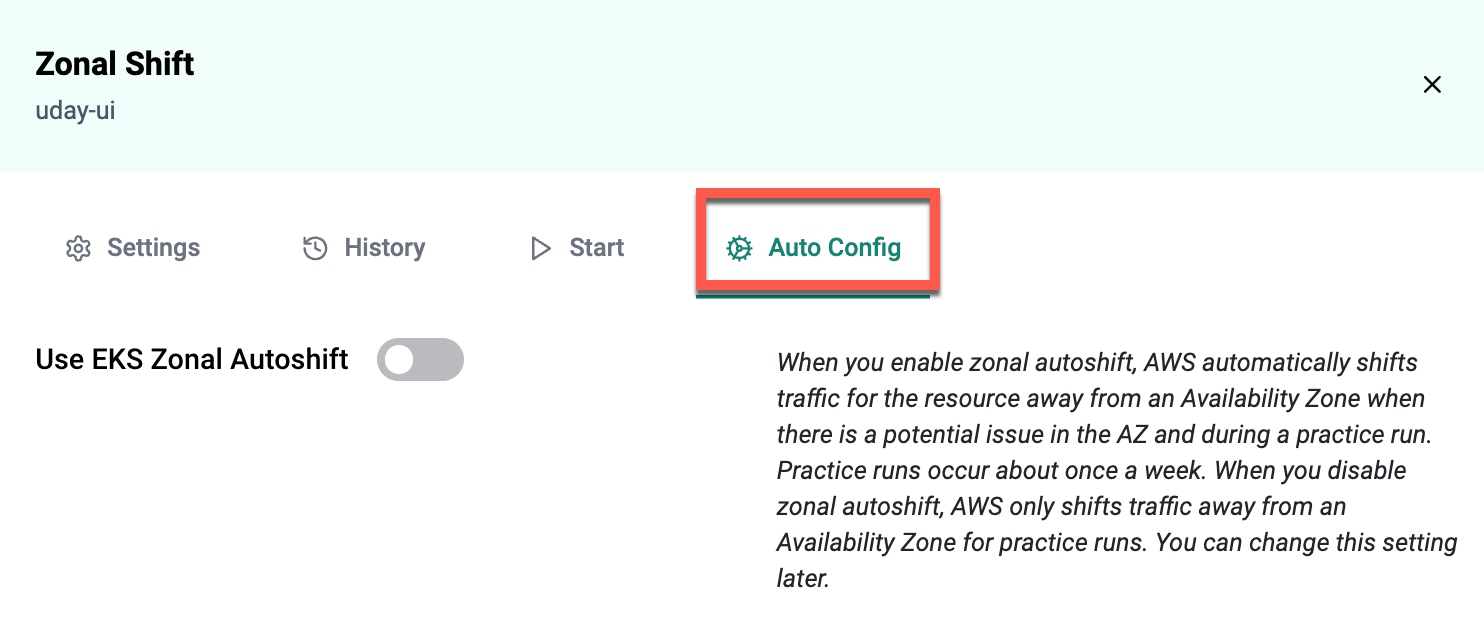Click the "uday-ui" cluster name subtitle
The width and height of the screenshot is (1484, 632).
coord(75,110)
